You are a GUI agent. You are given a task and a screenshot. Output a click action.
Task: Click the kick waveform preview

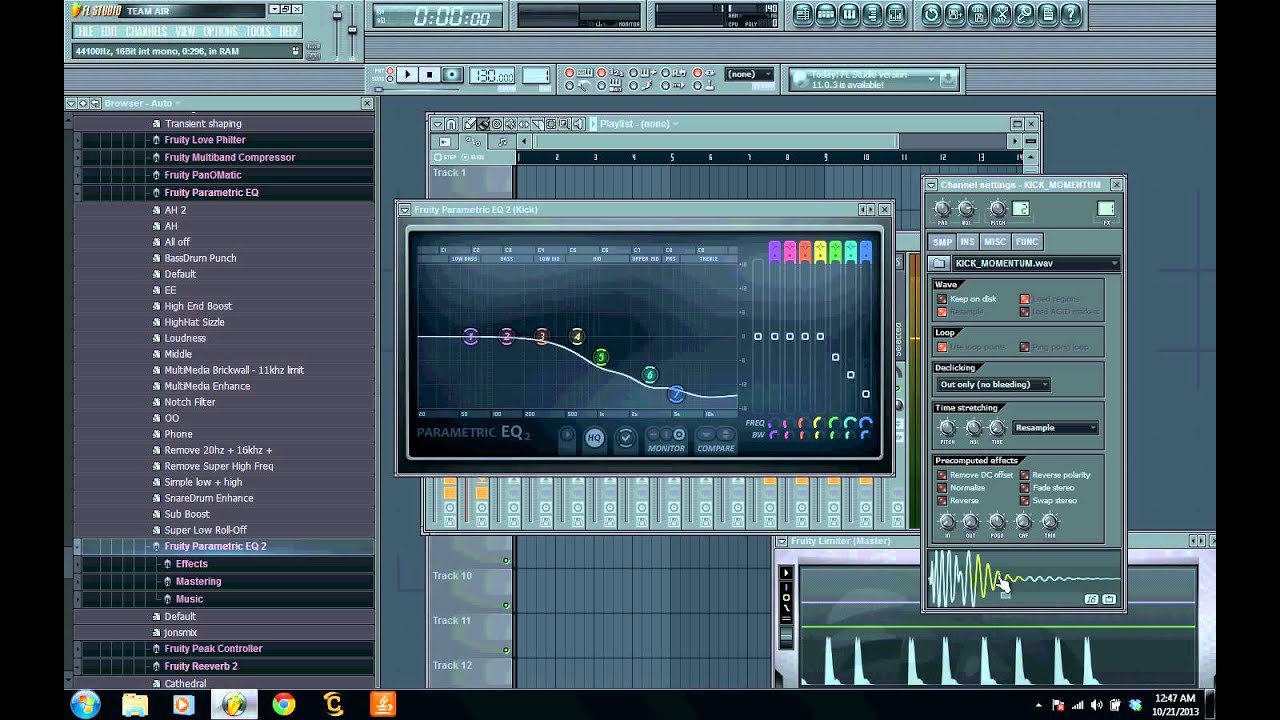pyautogui.click(x=1025, y=579)
